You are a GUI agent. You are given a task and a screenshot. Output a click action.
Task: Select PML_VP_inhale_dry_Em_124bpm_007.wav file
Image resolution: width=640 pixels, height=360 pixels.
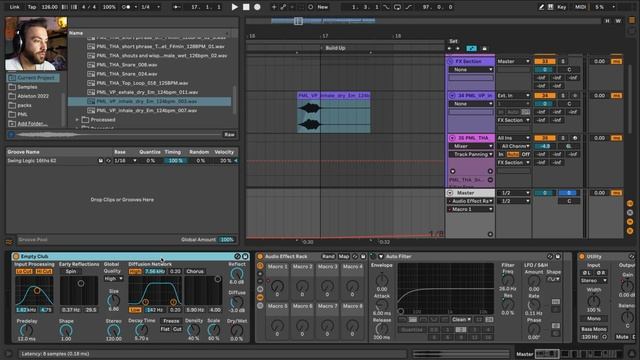pyautogui.click(x=147, y=110)
